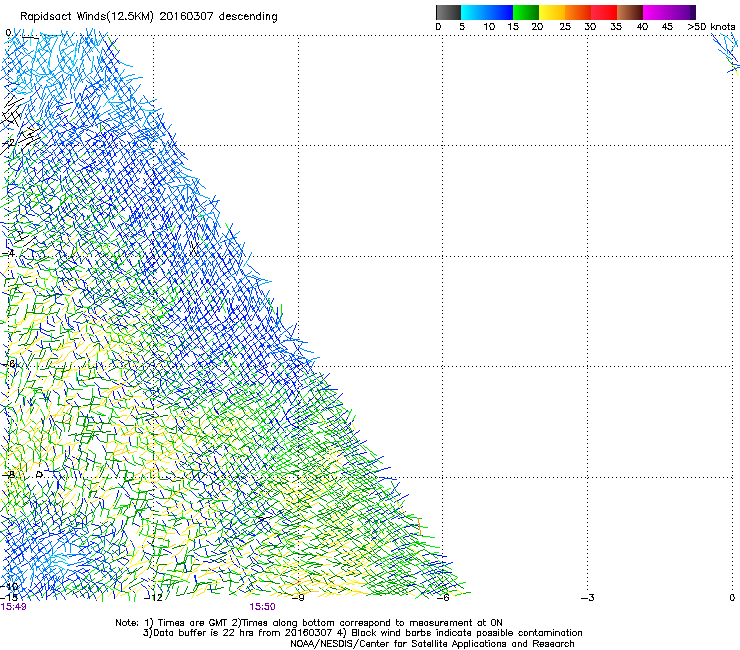Click the '5' legend scale label
The image size is (740, 650).
click(x=462, y=27)
